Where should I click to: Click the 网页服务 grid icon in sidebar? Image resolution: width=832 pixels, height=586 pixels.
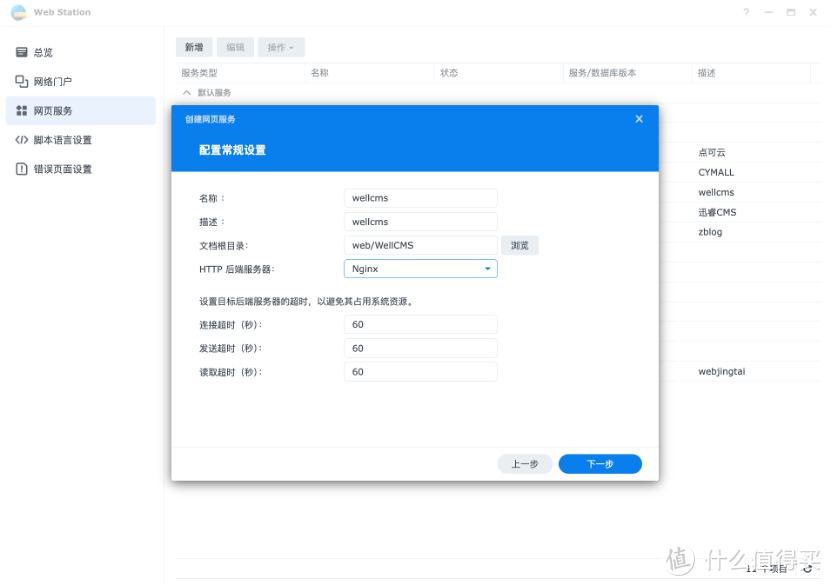21,110
